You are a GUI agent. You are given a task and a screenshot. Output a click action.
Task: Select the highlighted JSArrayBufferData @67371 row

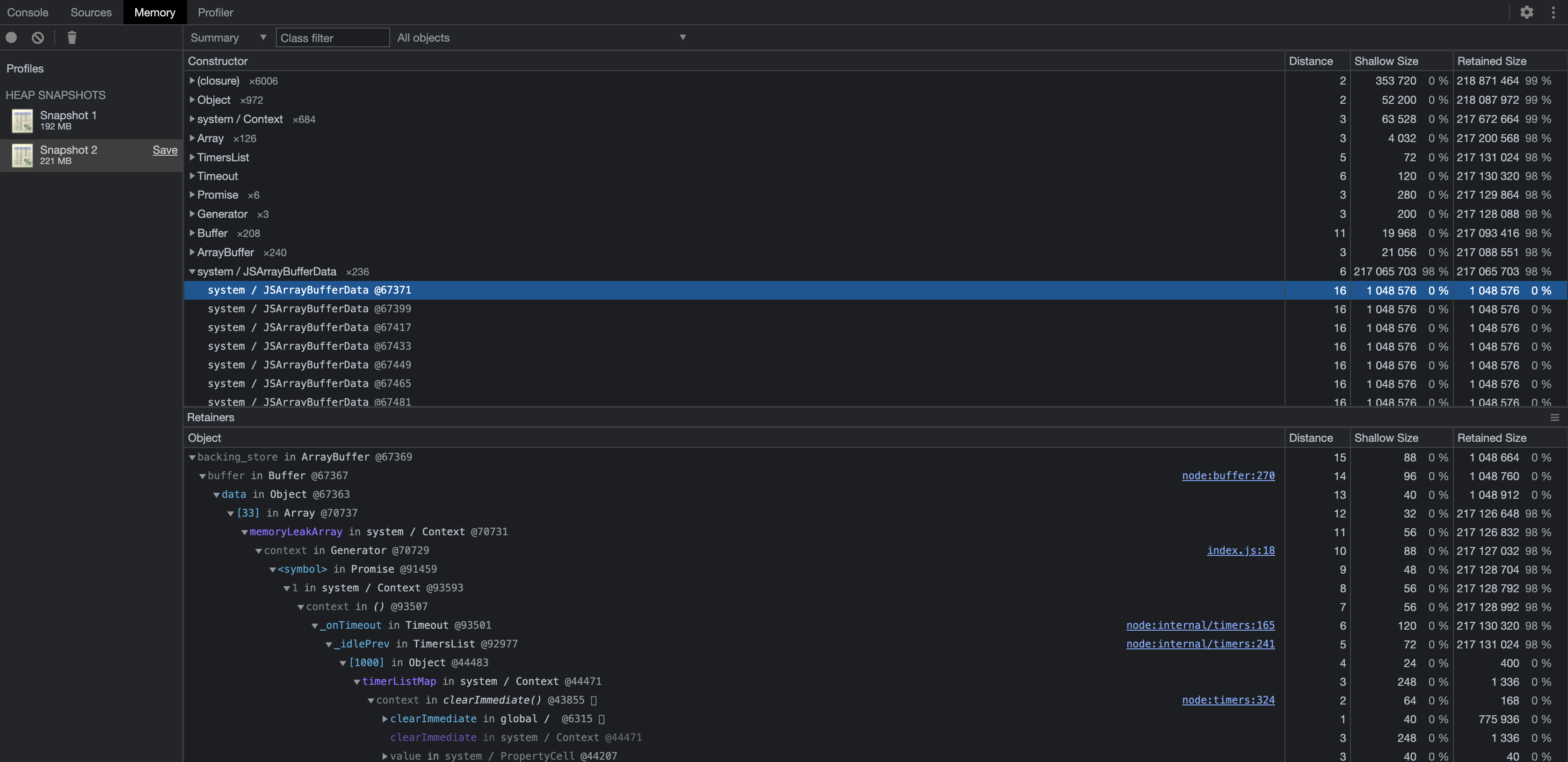pos(875,290)
